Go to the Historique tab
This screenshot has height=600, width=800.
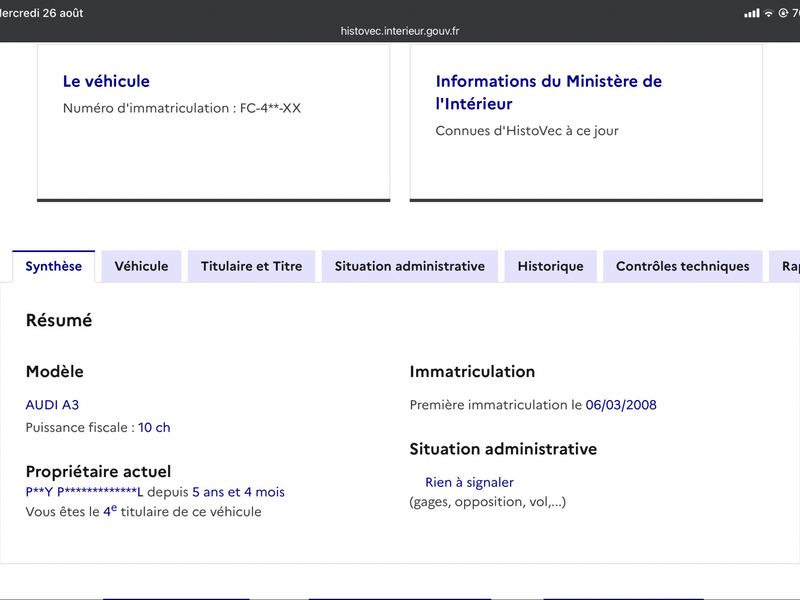(x=551, y=266)
